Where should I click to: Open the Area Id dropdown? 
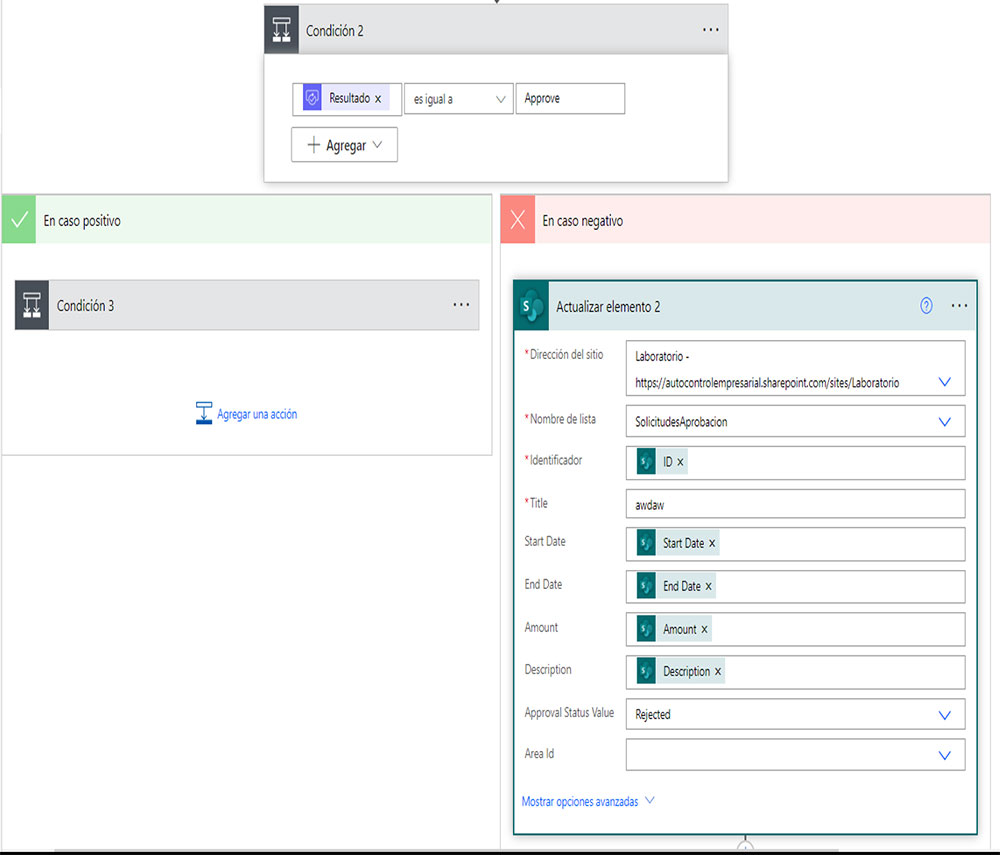[x=944, y=755]
